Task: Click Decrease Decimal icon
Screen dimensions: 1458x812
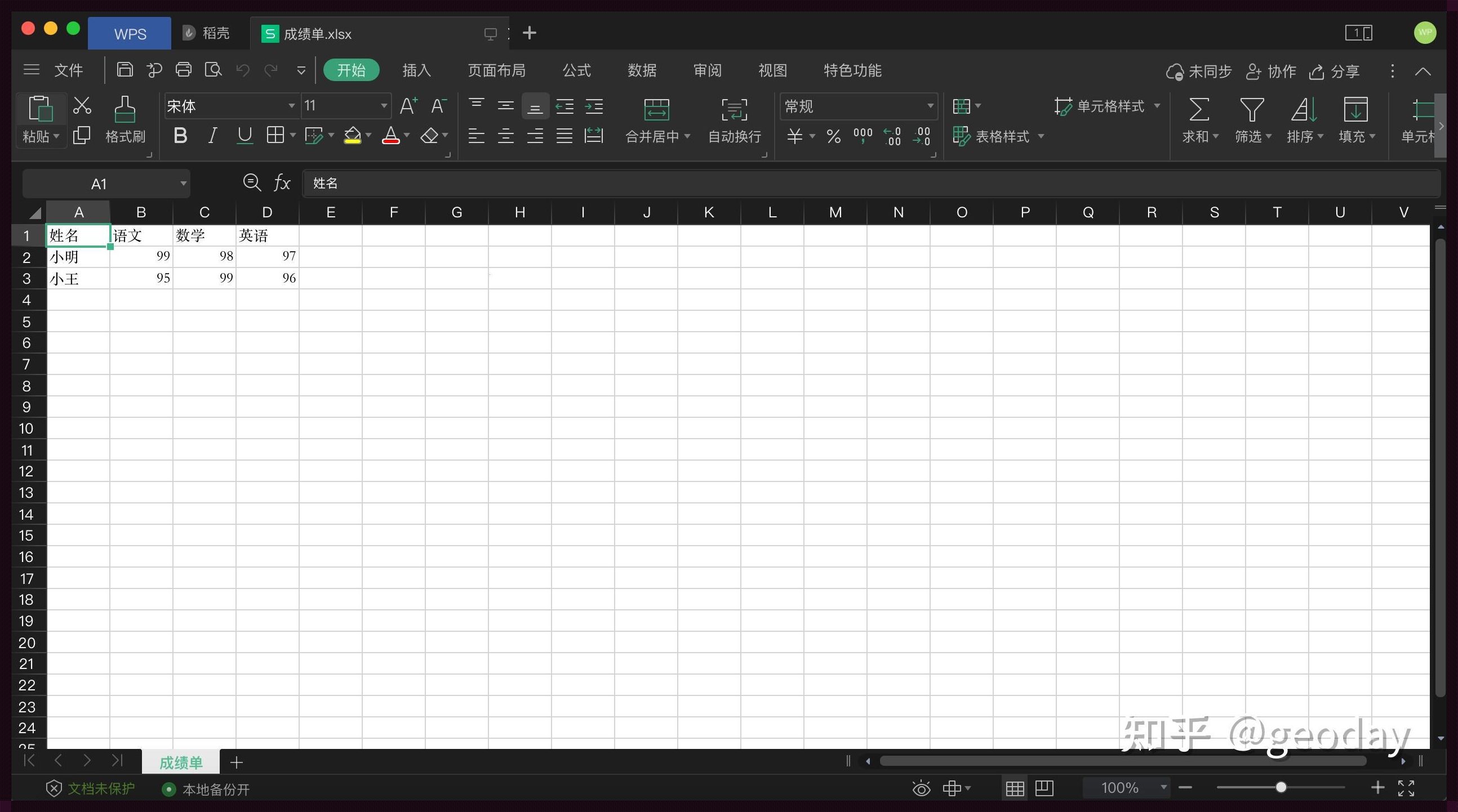Action: 922,136
